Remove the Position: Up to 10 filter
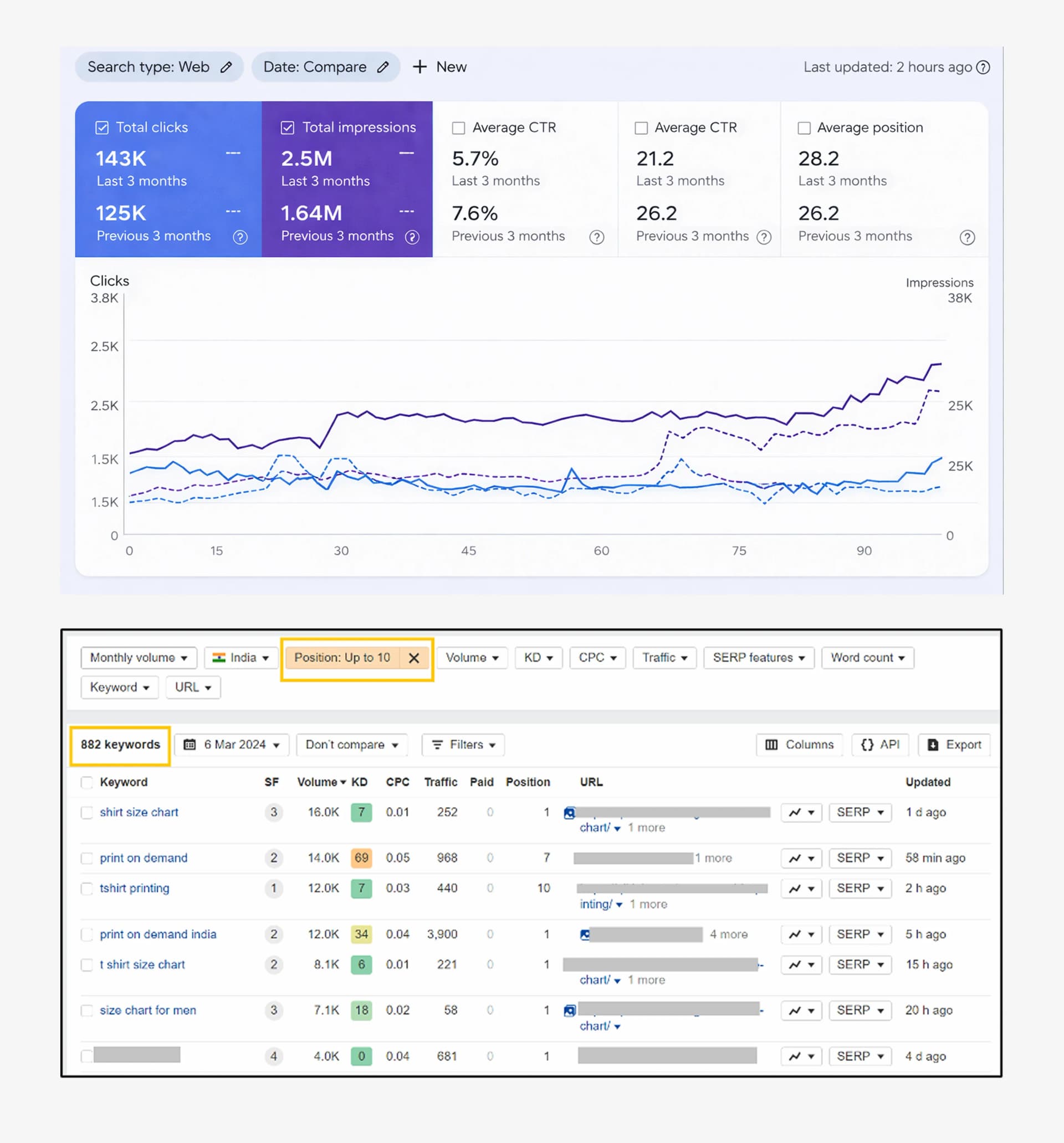 tap(414, 658)
